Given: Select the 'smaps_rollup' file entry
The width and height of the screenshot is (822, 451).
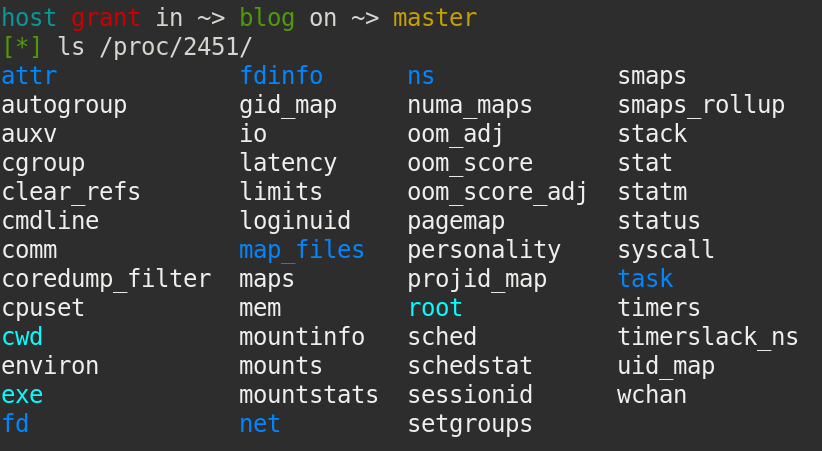Looking at the screenshot, I should 701,106.
